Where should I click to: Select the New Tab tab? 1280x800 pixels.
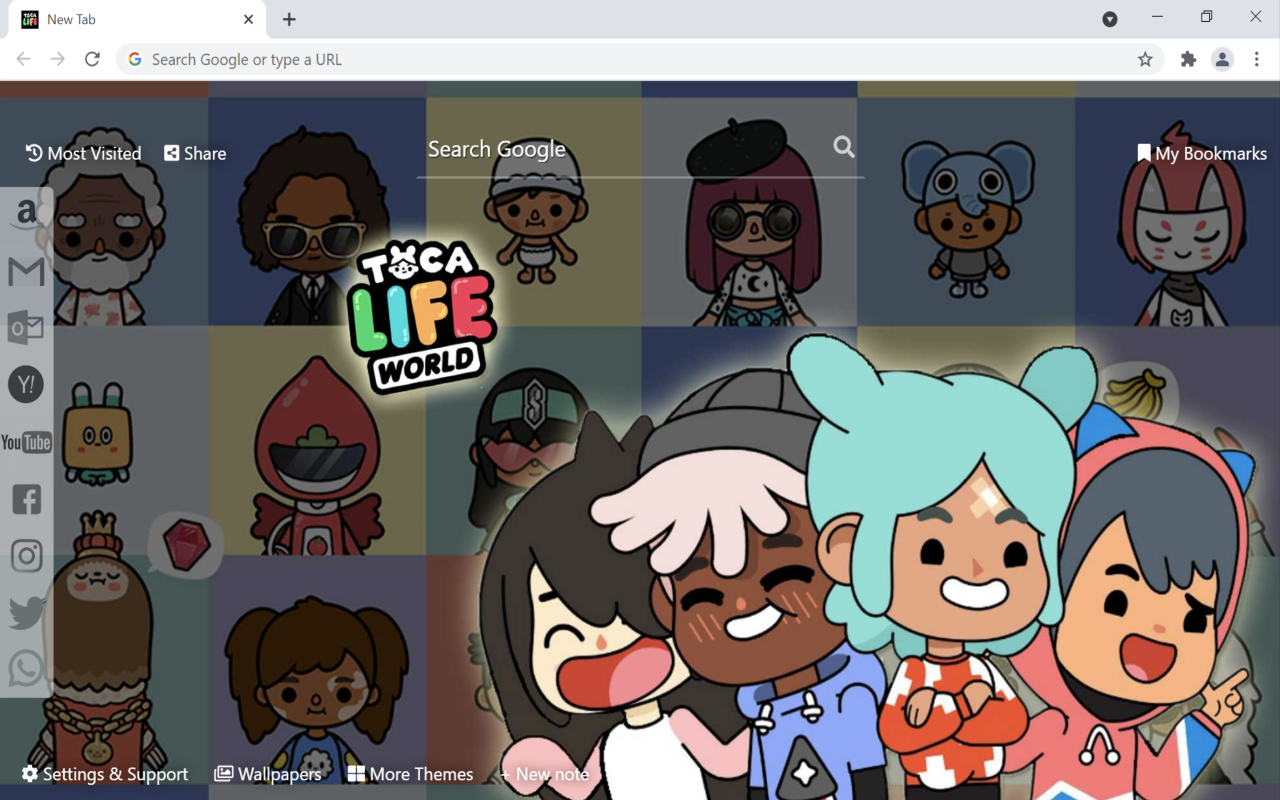coord(138,19)
